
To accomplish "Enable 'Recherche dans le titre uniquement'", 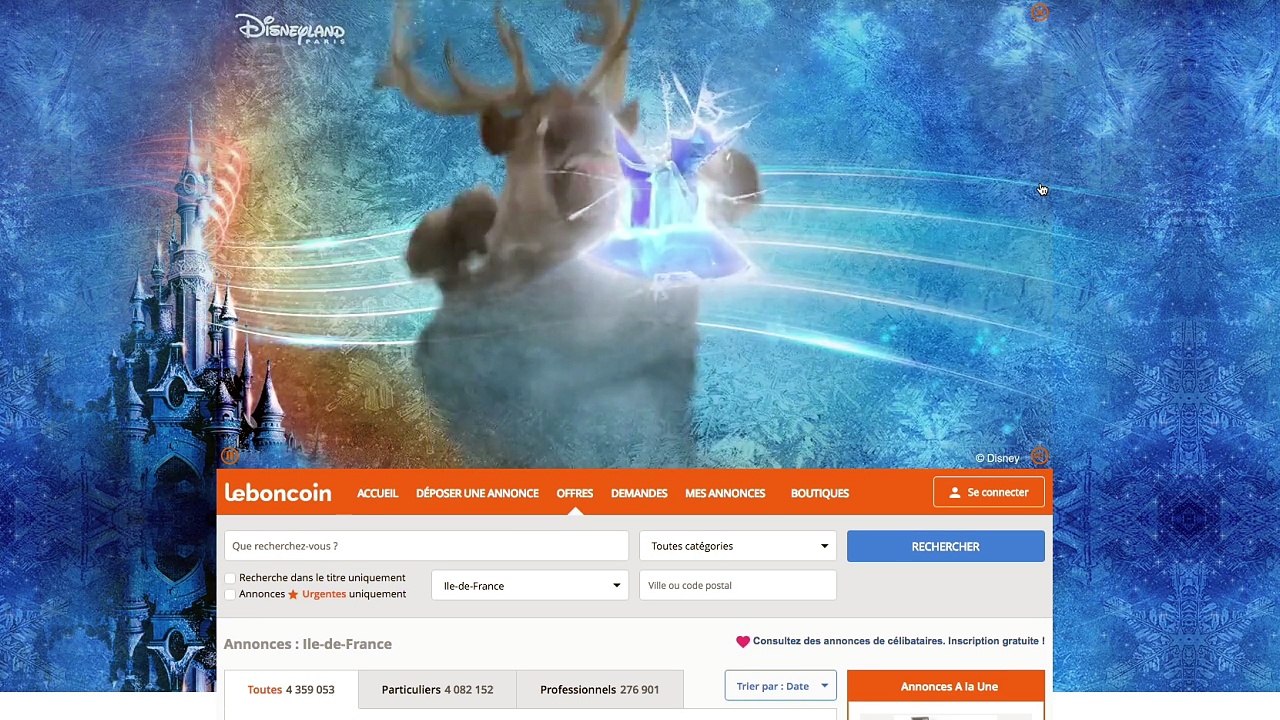I will point(230,578).
